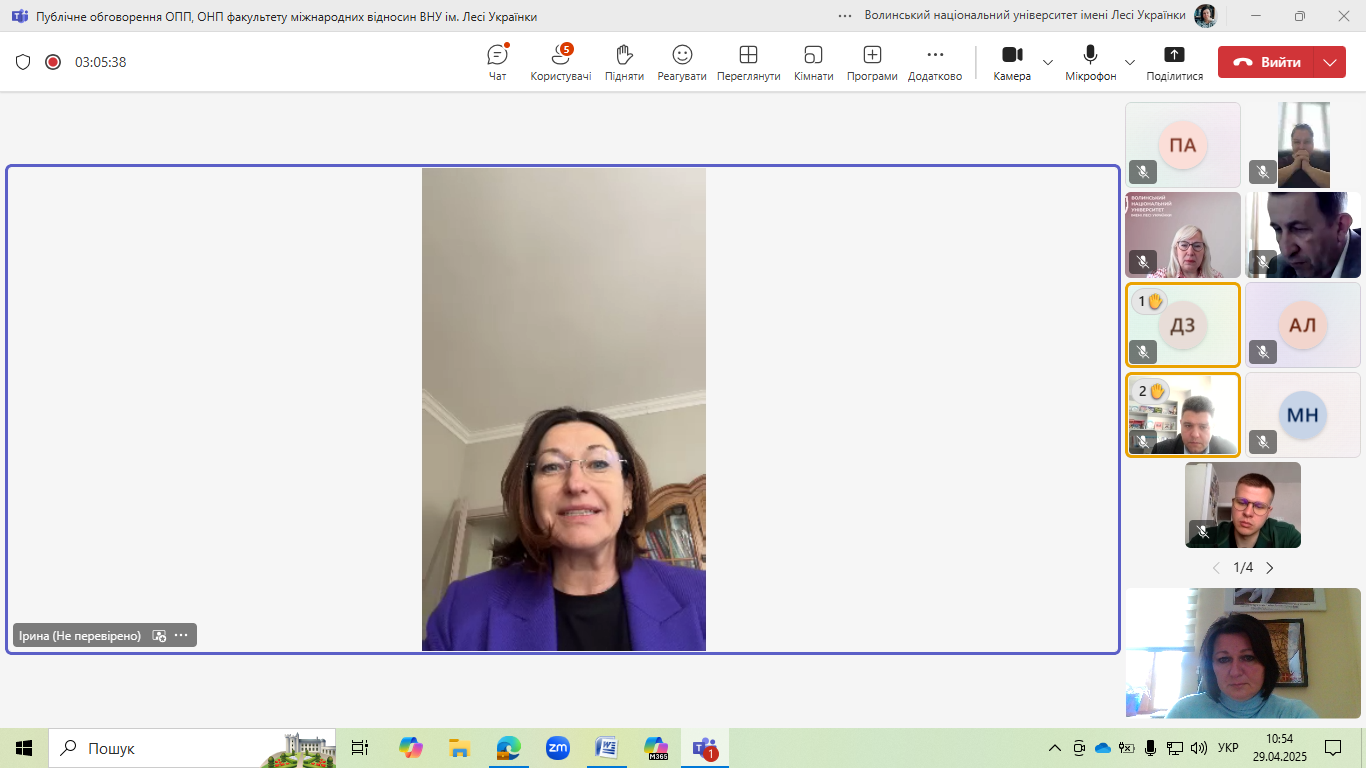Expand microphone options dropdown arrow
1366x768 pixels.
(x=1130, y=62)
